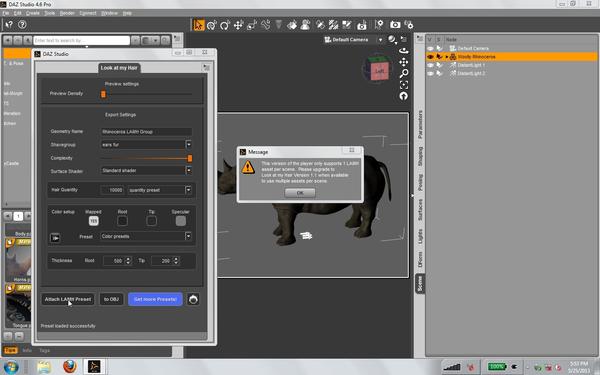Select the figure Region Navigator tool
Image resolution: width=600 pixels, height=375 pixels.
click(x=305, y=25)
